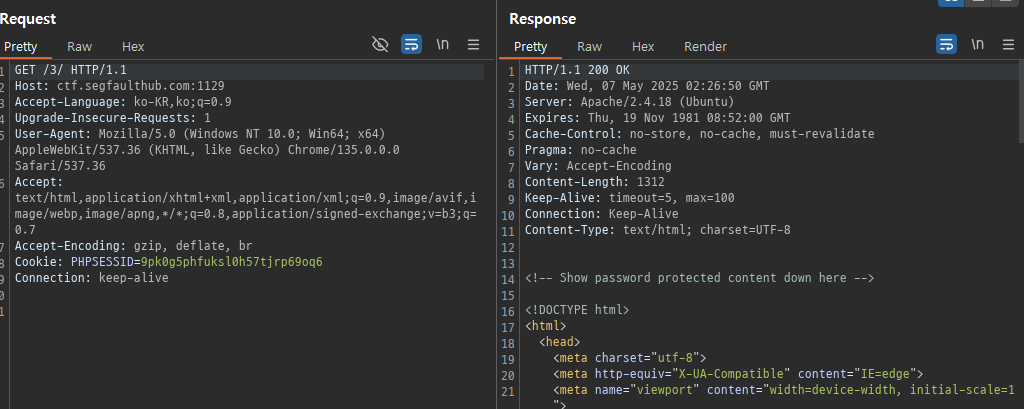The image size is (1024, 409).
Task: Click the GET /3/ HTTP/1.1 request line
Action: 71,70
